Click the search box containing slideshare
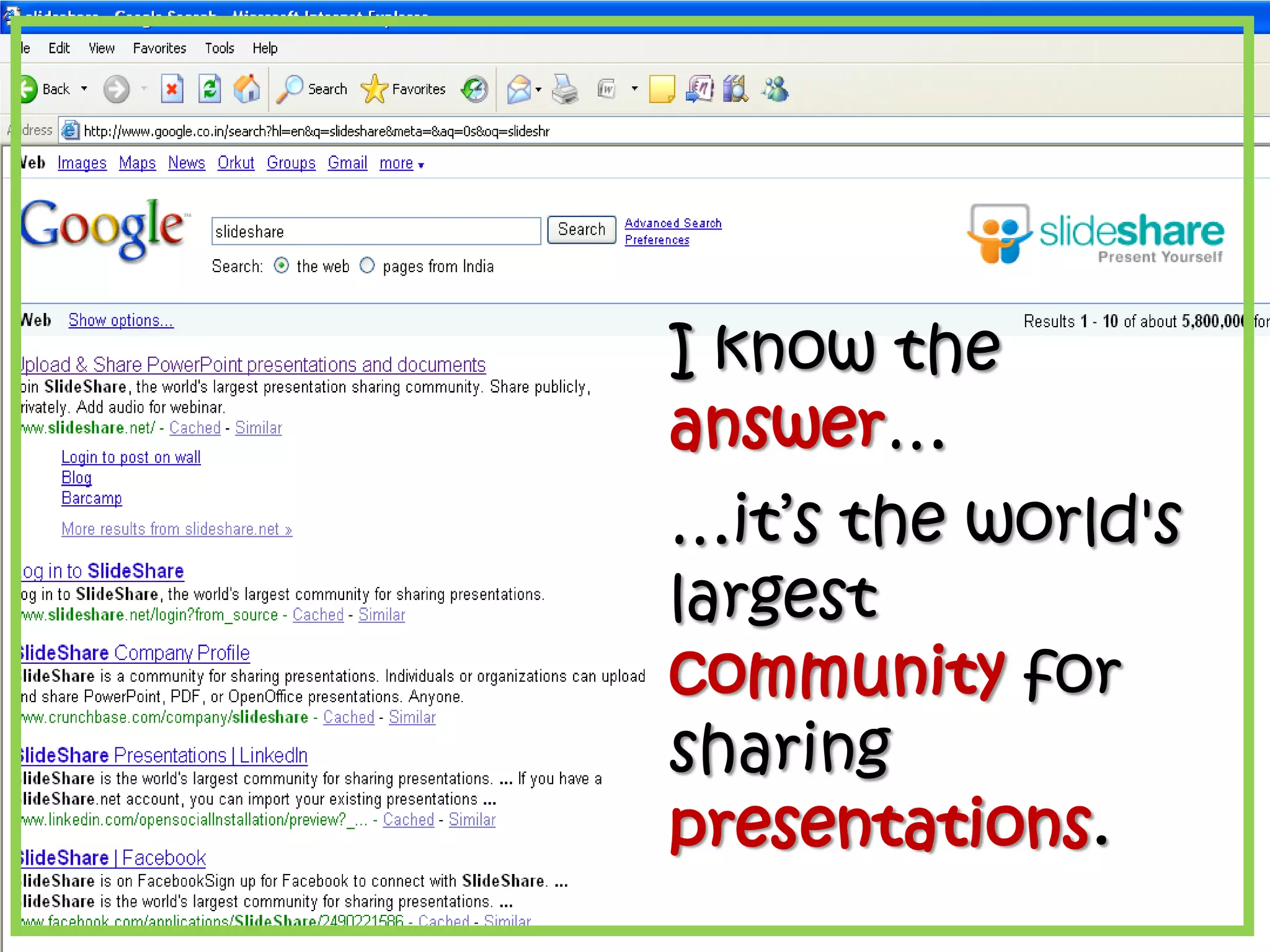The height and width of the screenshot is (952, 1270). tap(376, 231)
